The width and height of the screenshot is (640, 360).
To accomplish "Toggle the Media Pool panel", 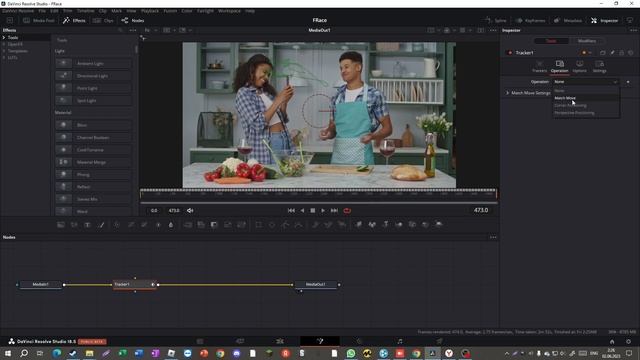I will coord(39,20).
